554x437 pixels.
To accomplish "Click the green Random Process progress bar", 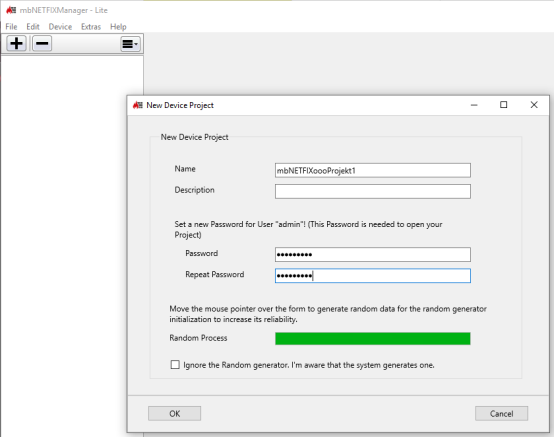I will point(373,338).
